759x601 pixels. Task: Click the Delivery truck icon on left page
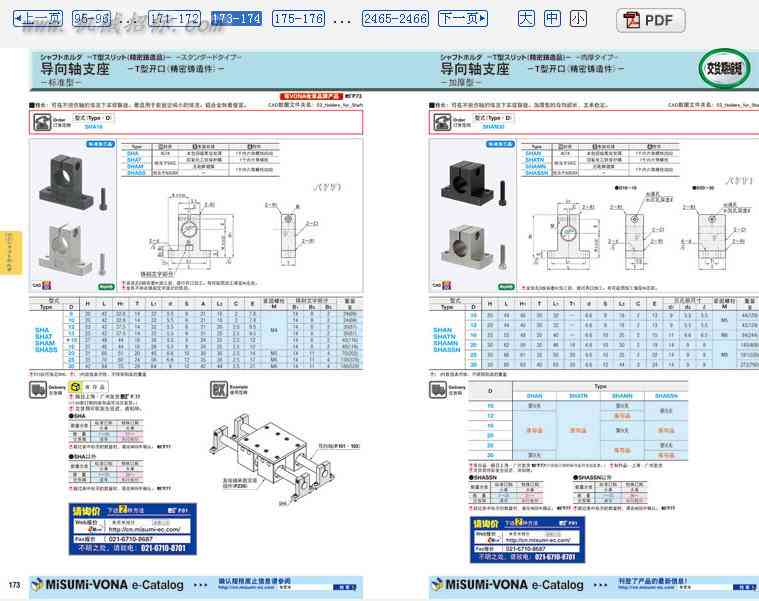pyautogui.click(x=38, y=389)
